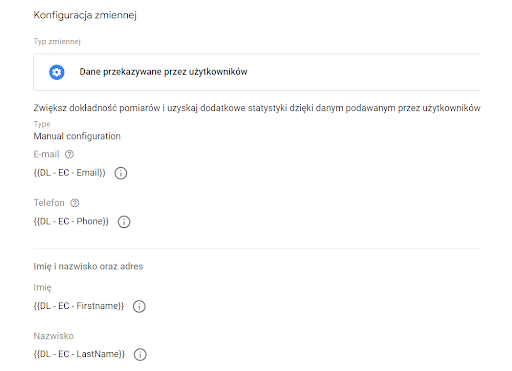Click the Imię i nazwisko oraz adres section heading
This screenshot has width=512, height=371.
[88, 266]
